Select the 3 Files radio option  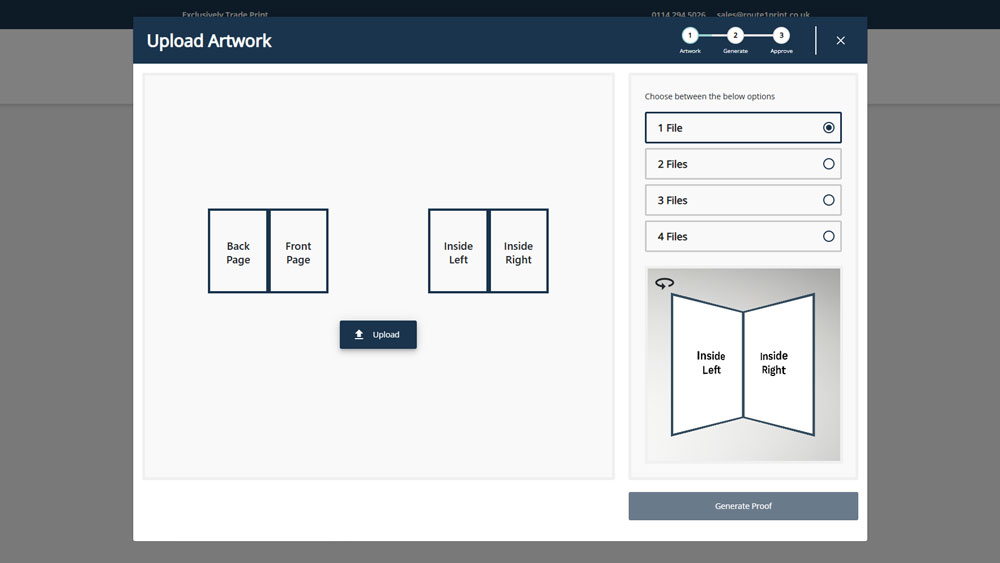tap(828, 200)
